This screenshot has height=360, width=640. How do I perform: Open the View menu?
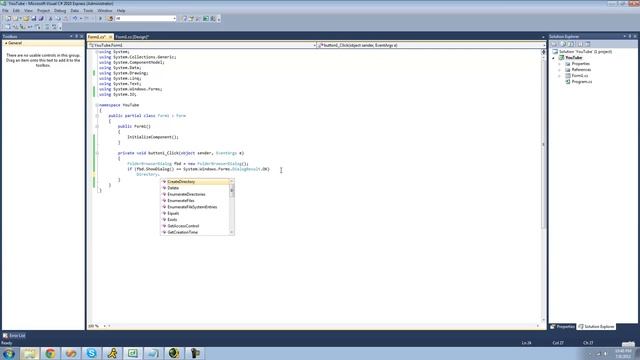pos(28,11)
